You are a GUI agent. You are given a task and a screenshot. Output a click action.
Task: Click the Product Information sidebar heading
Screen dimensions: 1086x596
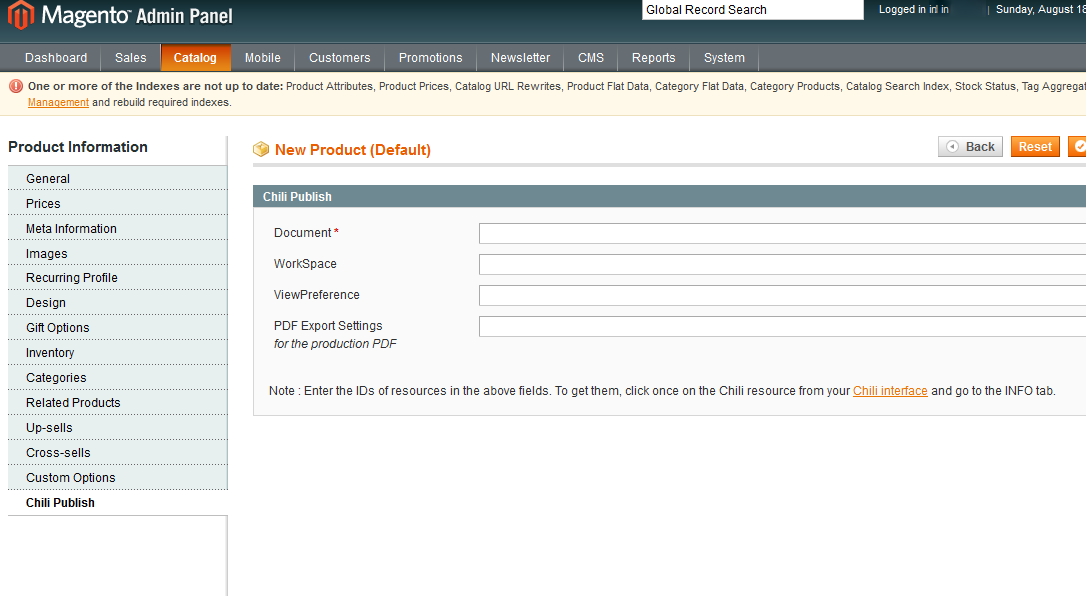[78, 147]
